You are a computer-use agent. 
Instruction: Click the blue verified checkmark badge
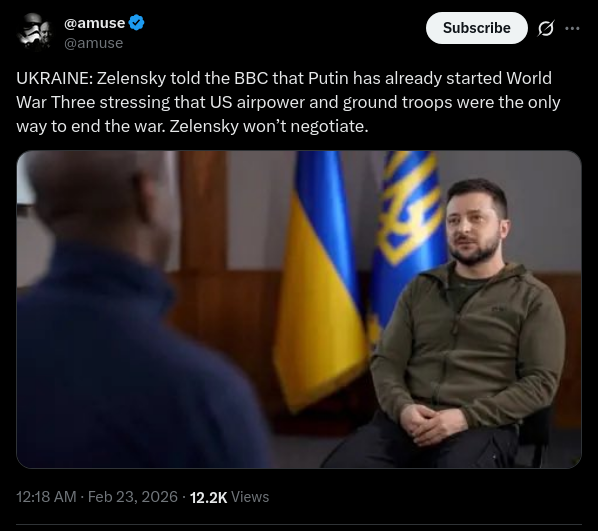click(x=136, y=23)
